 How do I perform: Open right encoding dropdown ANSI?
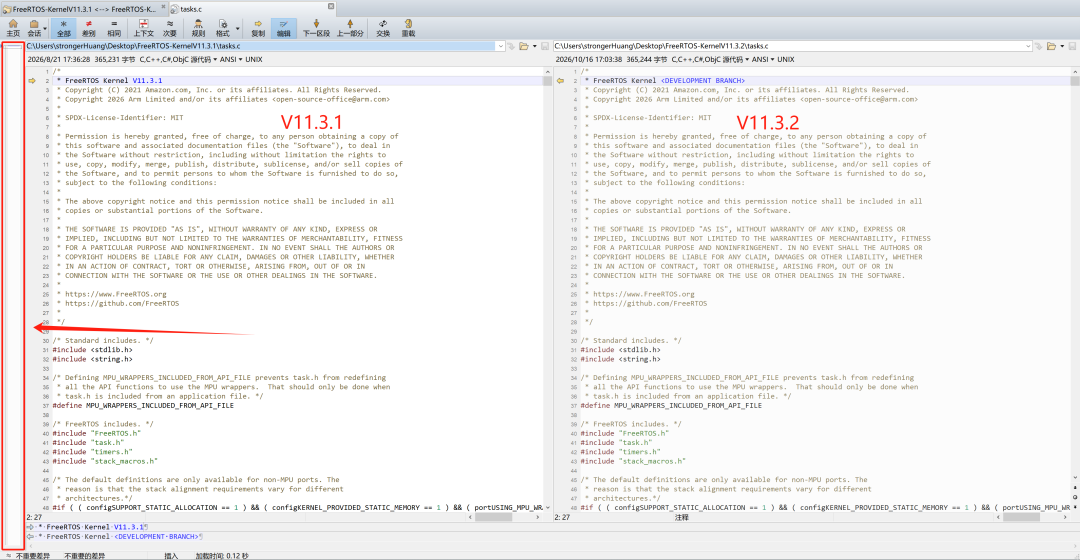[762, 59]
